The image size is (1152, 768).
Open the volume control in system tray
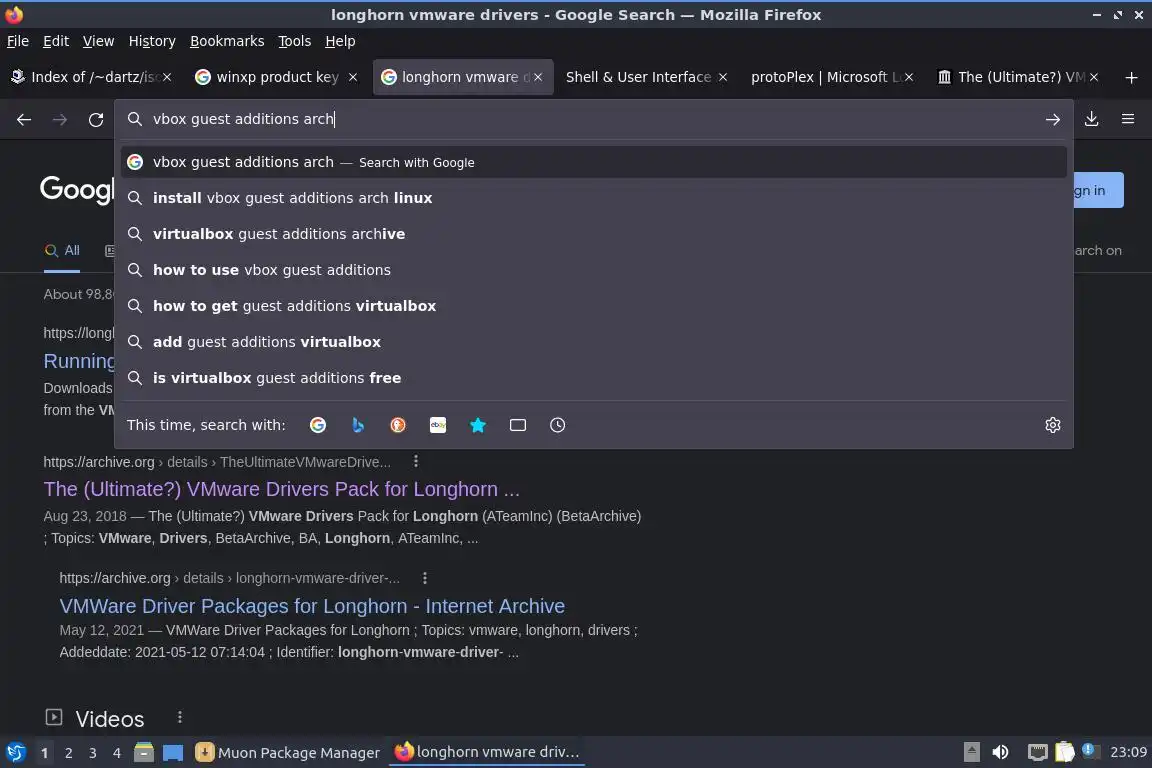[x=1000, y=752]
